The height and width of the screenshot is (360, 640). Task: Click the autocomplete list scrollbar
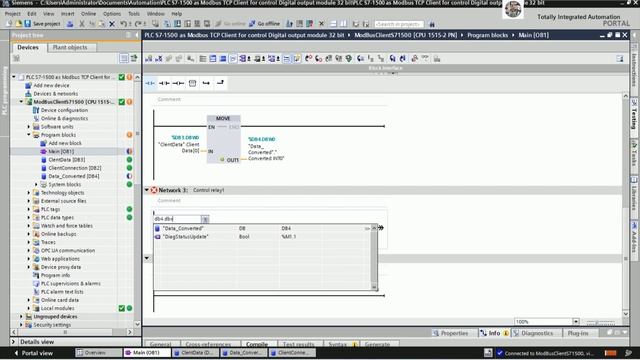coord(374,258)
